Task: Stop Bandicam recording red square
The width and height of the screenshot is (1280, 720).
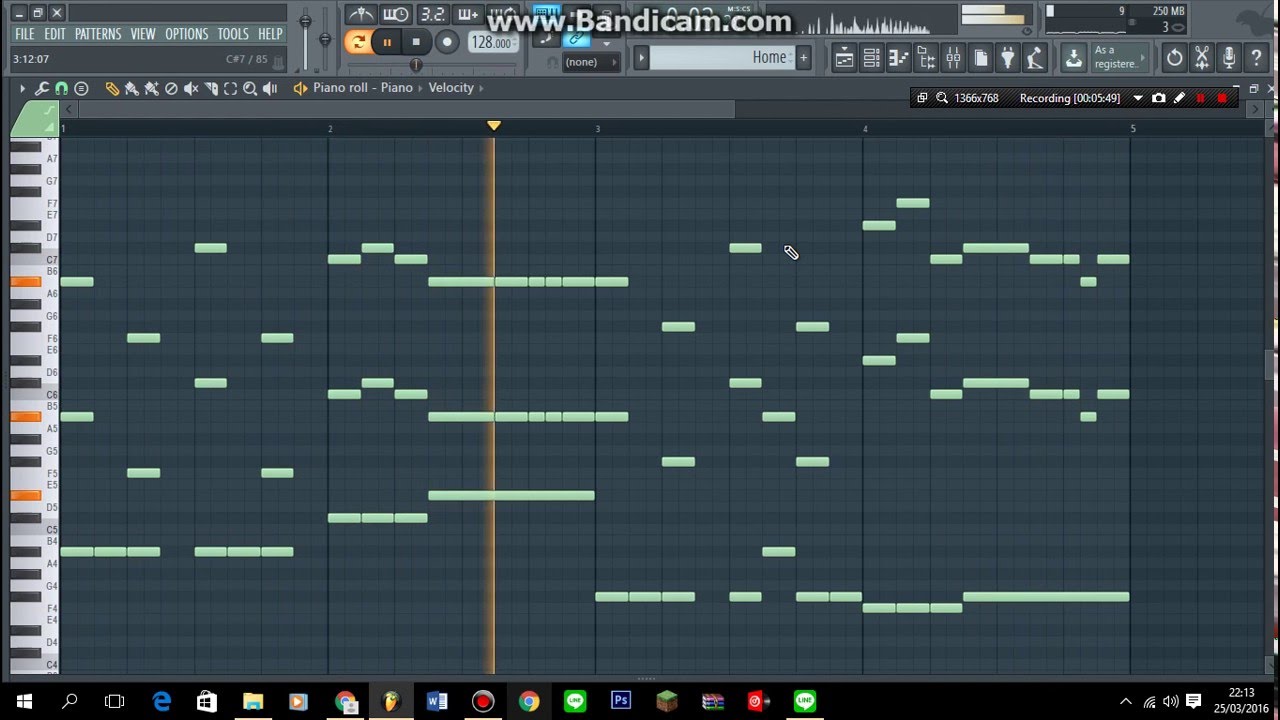Action: [1221, 98]
